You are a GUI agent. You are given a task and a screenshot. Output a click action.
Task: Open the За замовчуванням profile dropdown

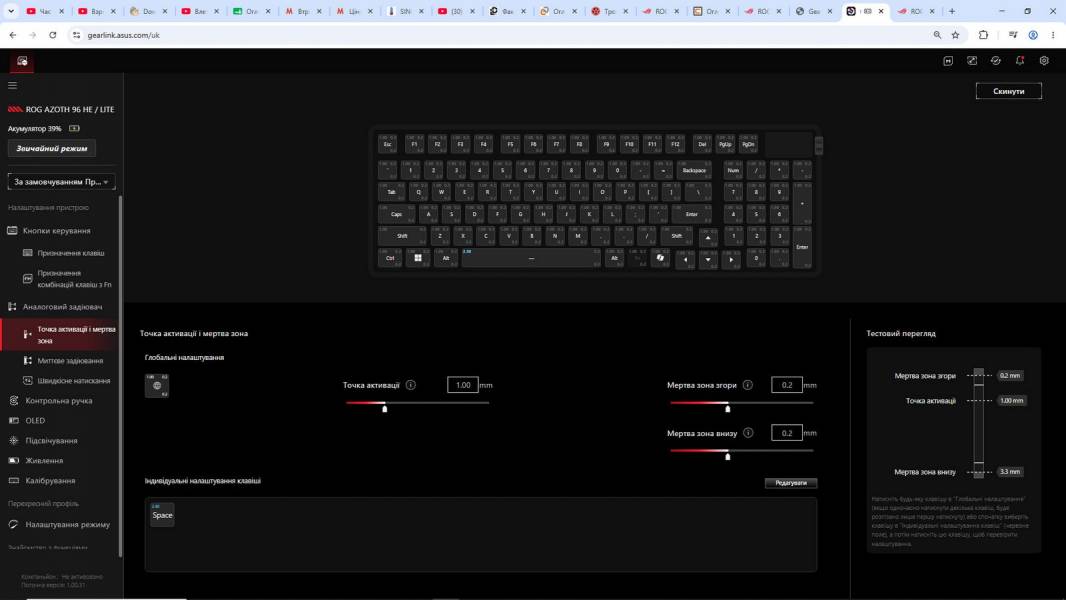(x=61, y=182)
